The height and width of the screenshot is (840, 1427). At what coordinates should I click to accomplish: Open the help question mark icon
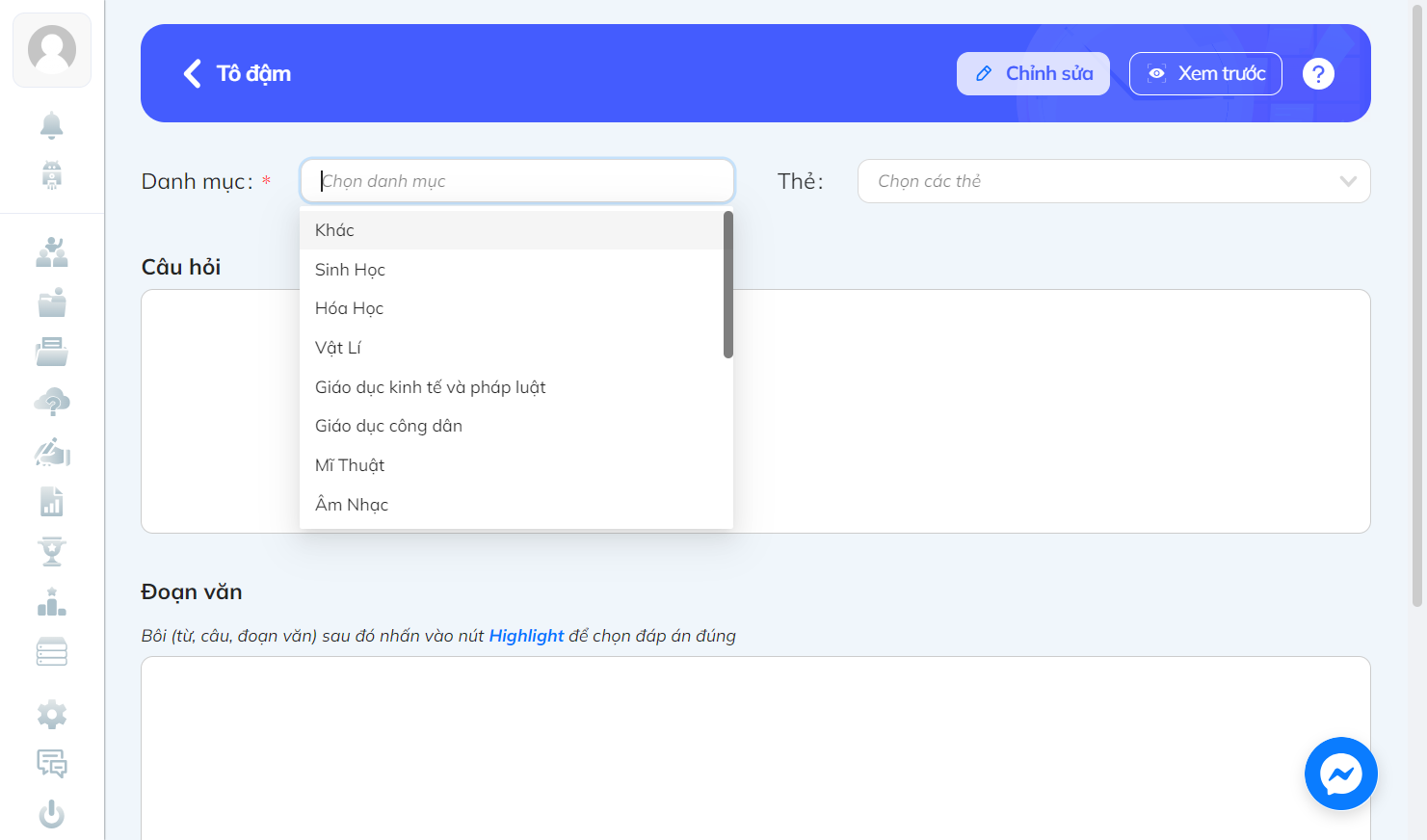[1318, 73]
